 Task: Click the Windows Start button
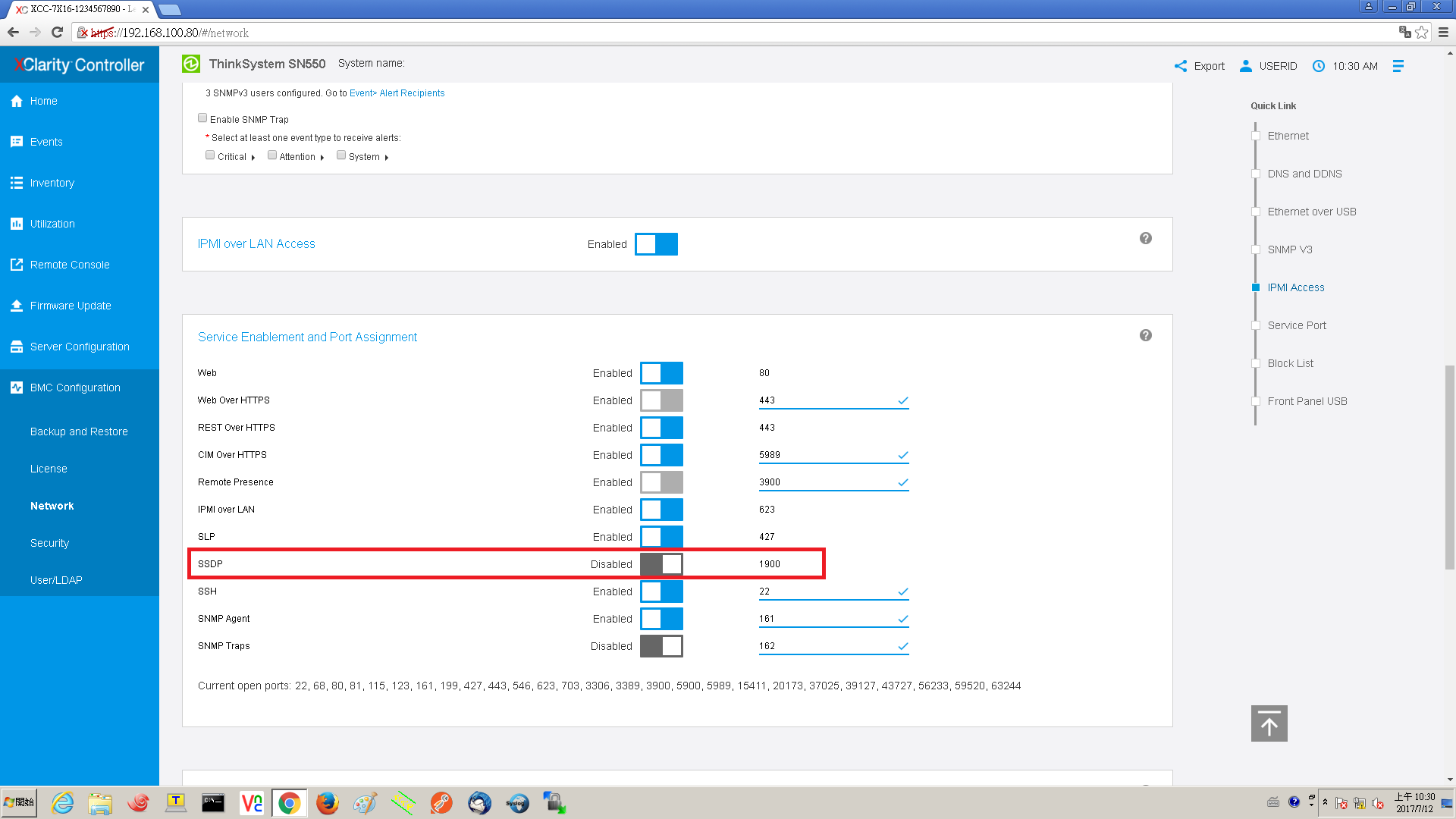pyautogui.click(x=19, y=802)
